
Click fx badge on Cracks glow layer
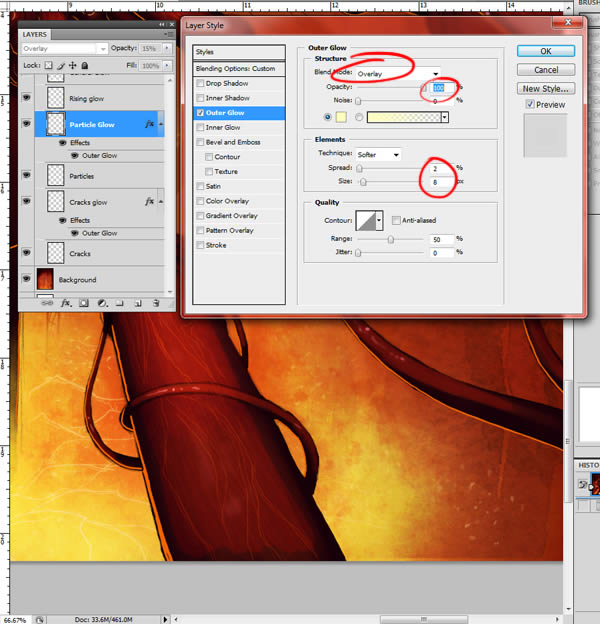click(x=149, y=202)
